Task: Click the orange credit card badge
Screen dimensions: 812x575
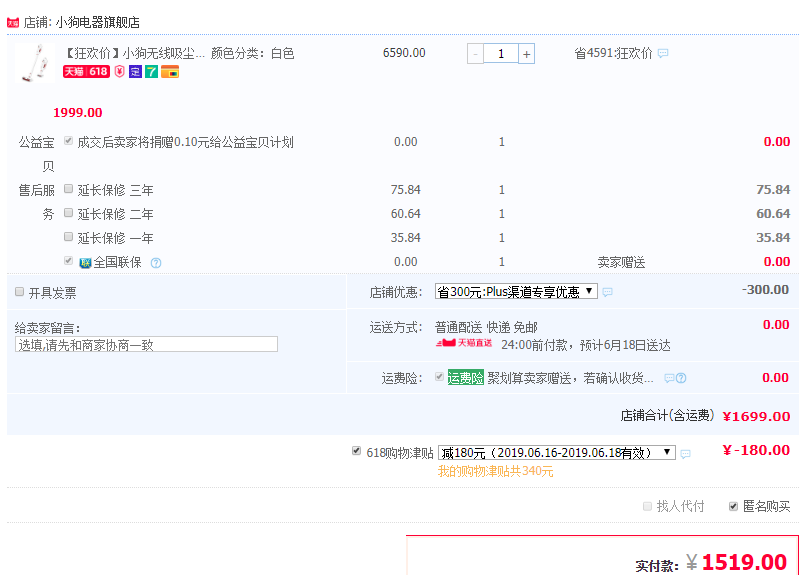Action: 170,71
